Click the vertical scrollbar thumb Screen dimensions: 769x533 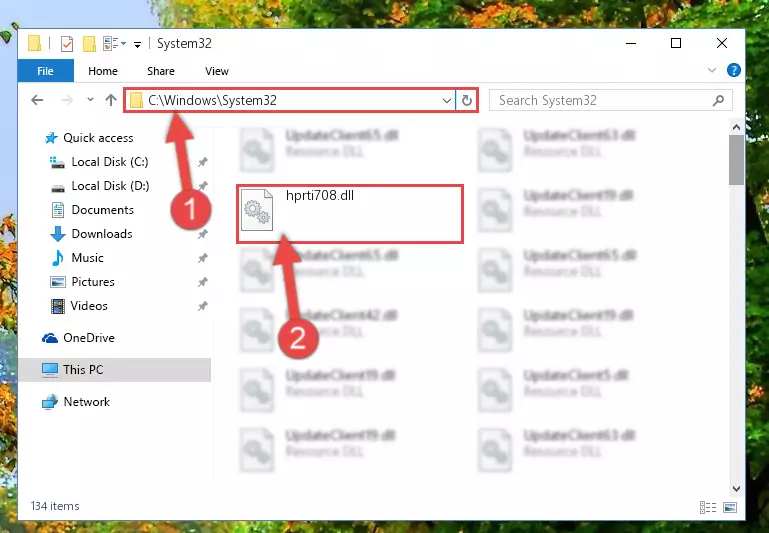point(736,160)
